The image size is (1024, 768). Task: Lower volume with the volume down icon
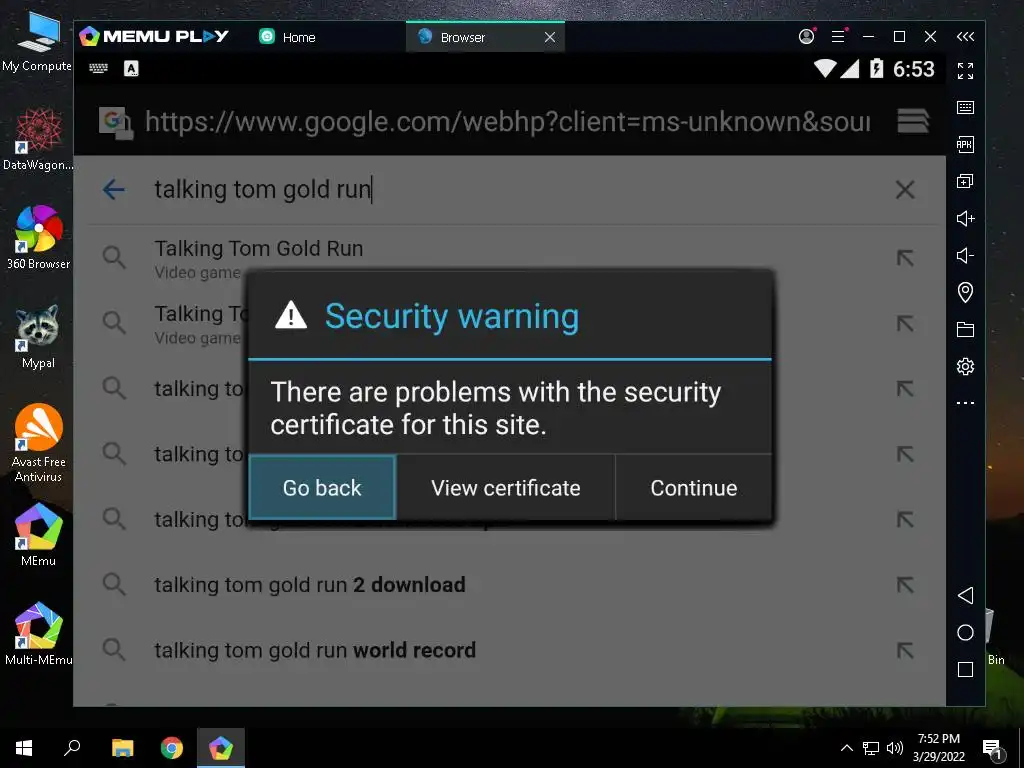point(965,255)
